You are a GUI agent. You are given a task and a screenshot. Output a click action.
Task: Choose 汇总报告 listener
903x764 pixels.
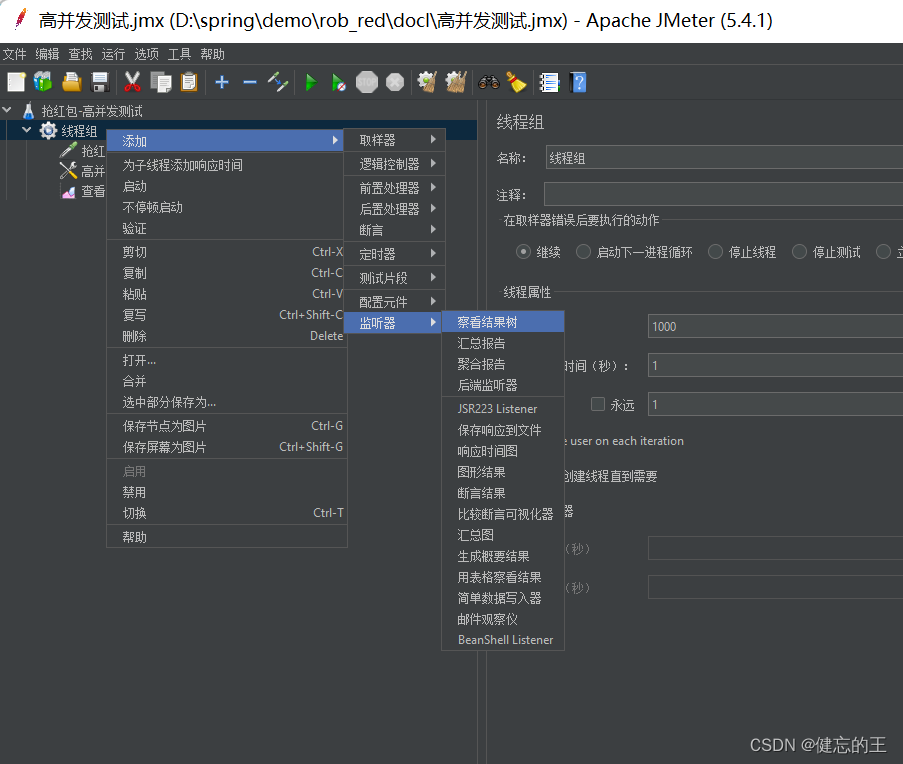pyautogui.click(x=503, y=343)
